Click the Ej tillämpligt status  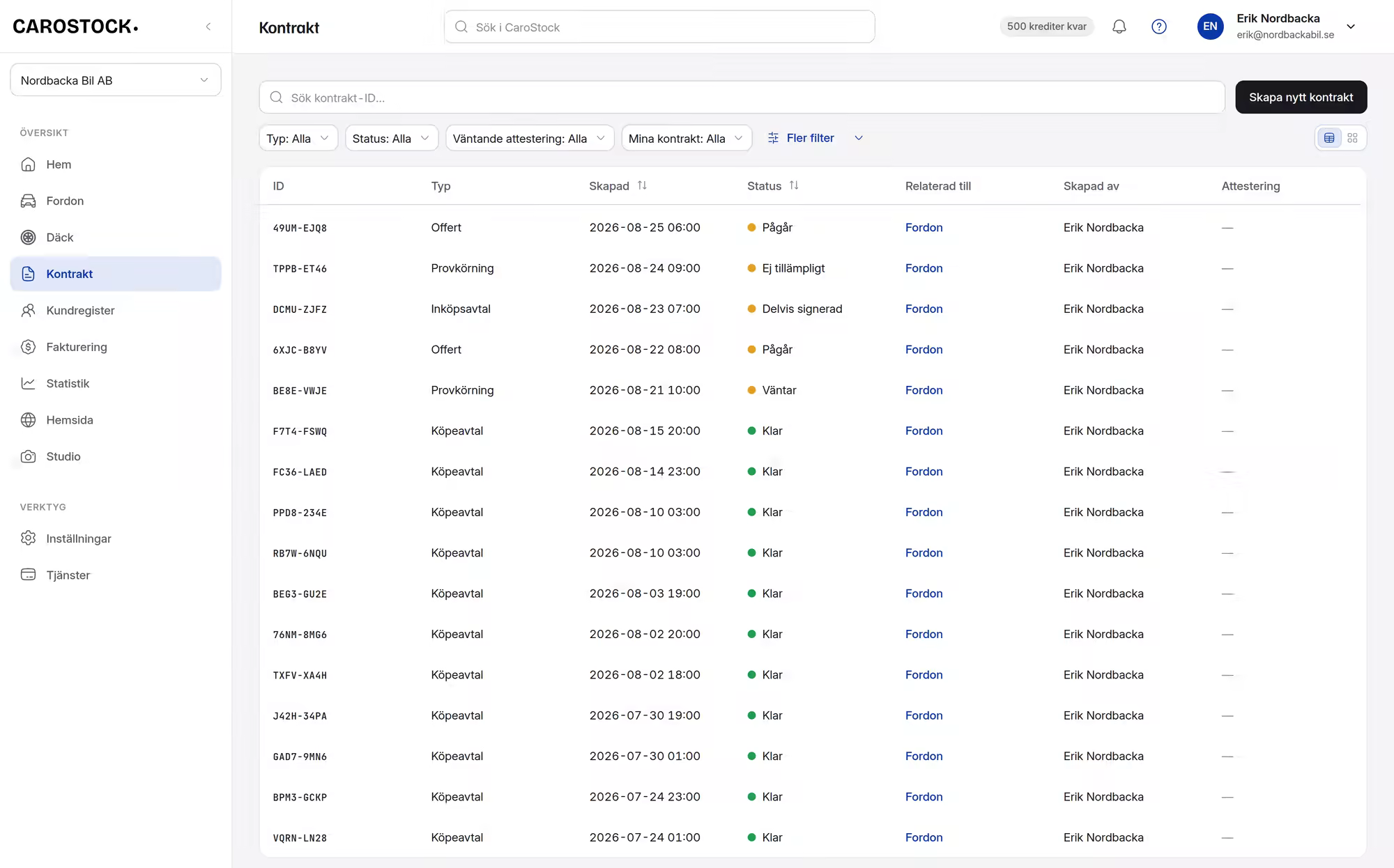793,268
